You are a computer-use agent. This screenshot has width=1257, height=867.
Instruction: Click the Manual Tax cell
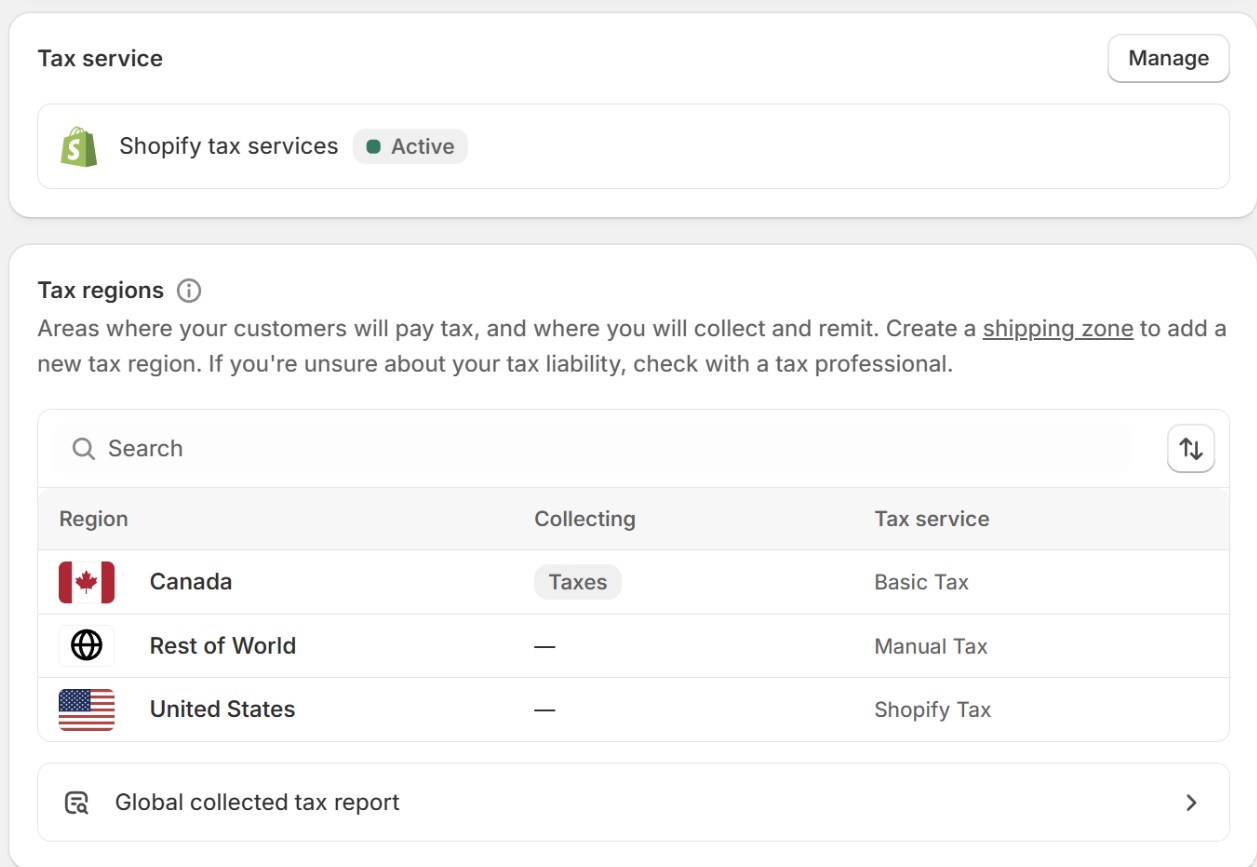tap(931, 646)
